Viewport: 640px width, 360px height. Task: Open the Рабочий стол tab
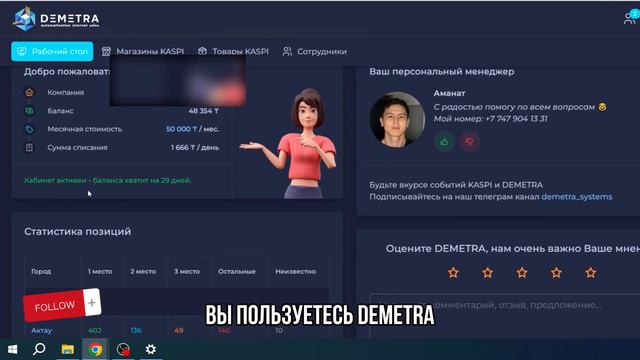point(52,51)
